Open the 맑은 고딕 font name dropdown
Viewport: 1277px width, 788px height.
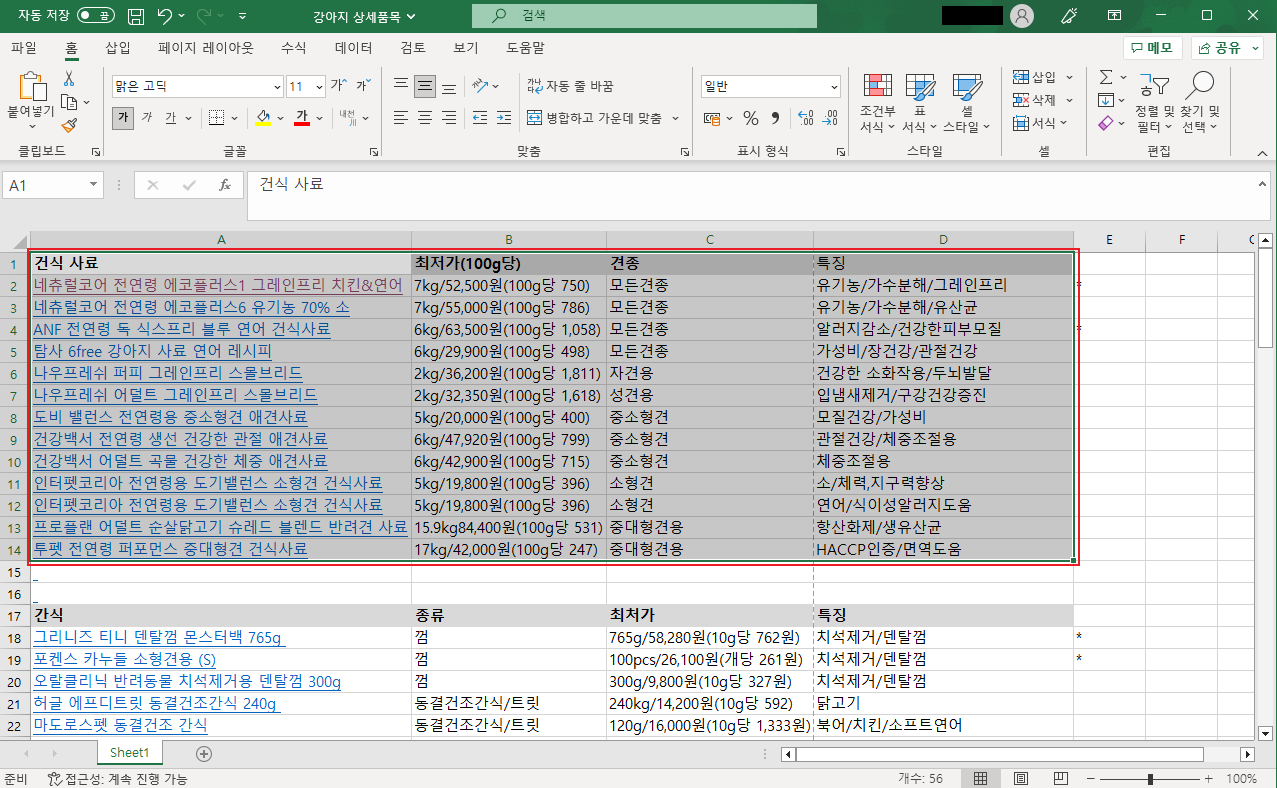(x=277, y=87)
